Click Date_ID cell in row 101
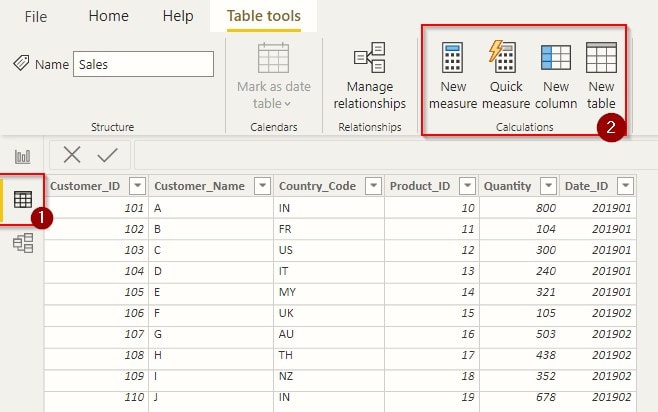This screenshot has height=412, width=658. point(598,208)
